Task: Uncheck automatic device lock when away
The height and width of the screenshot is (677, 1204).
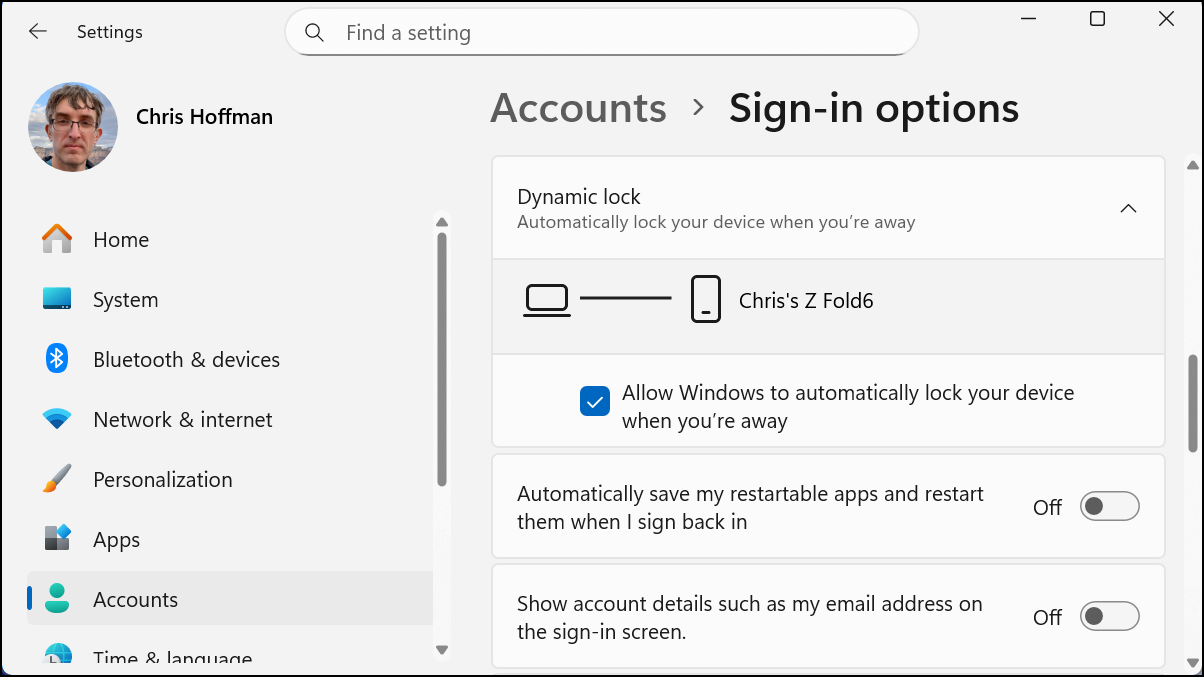Action: pos(594,400)
